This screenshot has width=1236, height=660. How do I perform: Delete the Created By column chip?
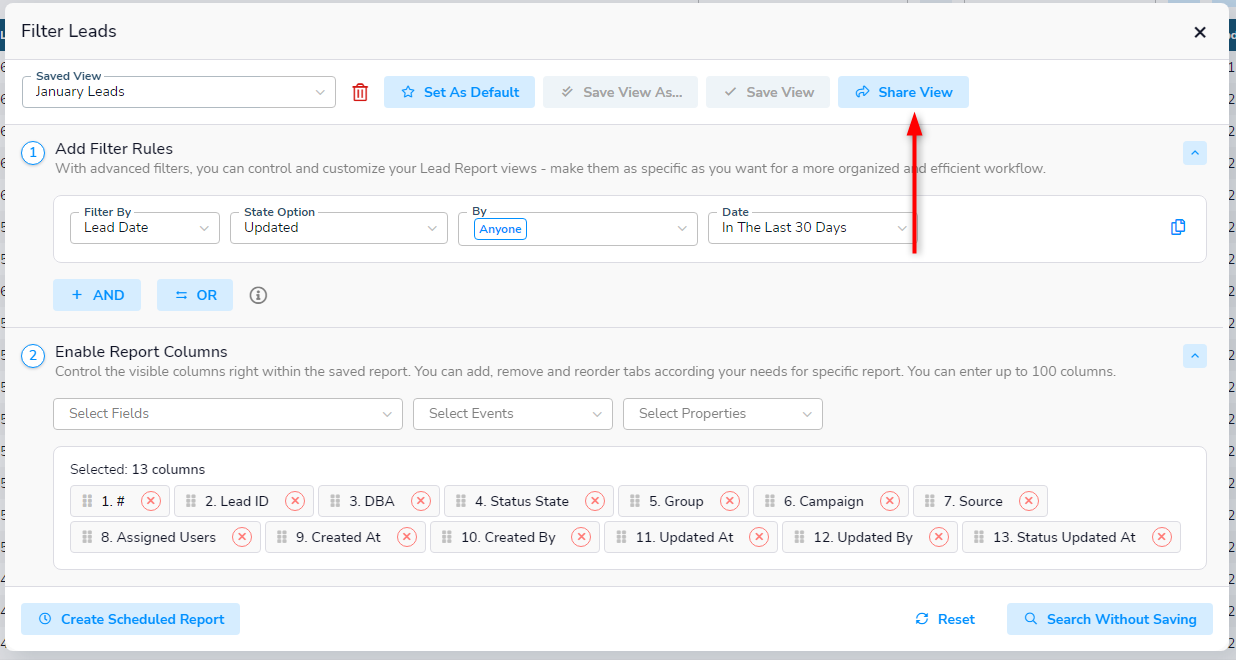tap(581, 537)
